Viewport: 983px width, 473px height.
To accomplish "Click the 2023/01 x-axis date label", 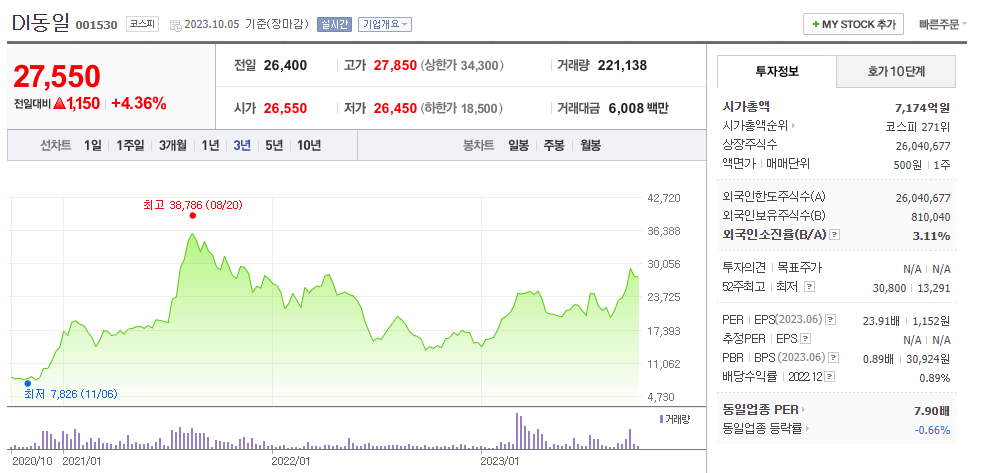I will [501, 462].
